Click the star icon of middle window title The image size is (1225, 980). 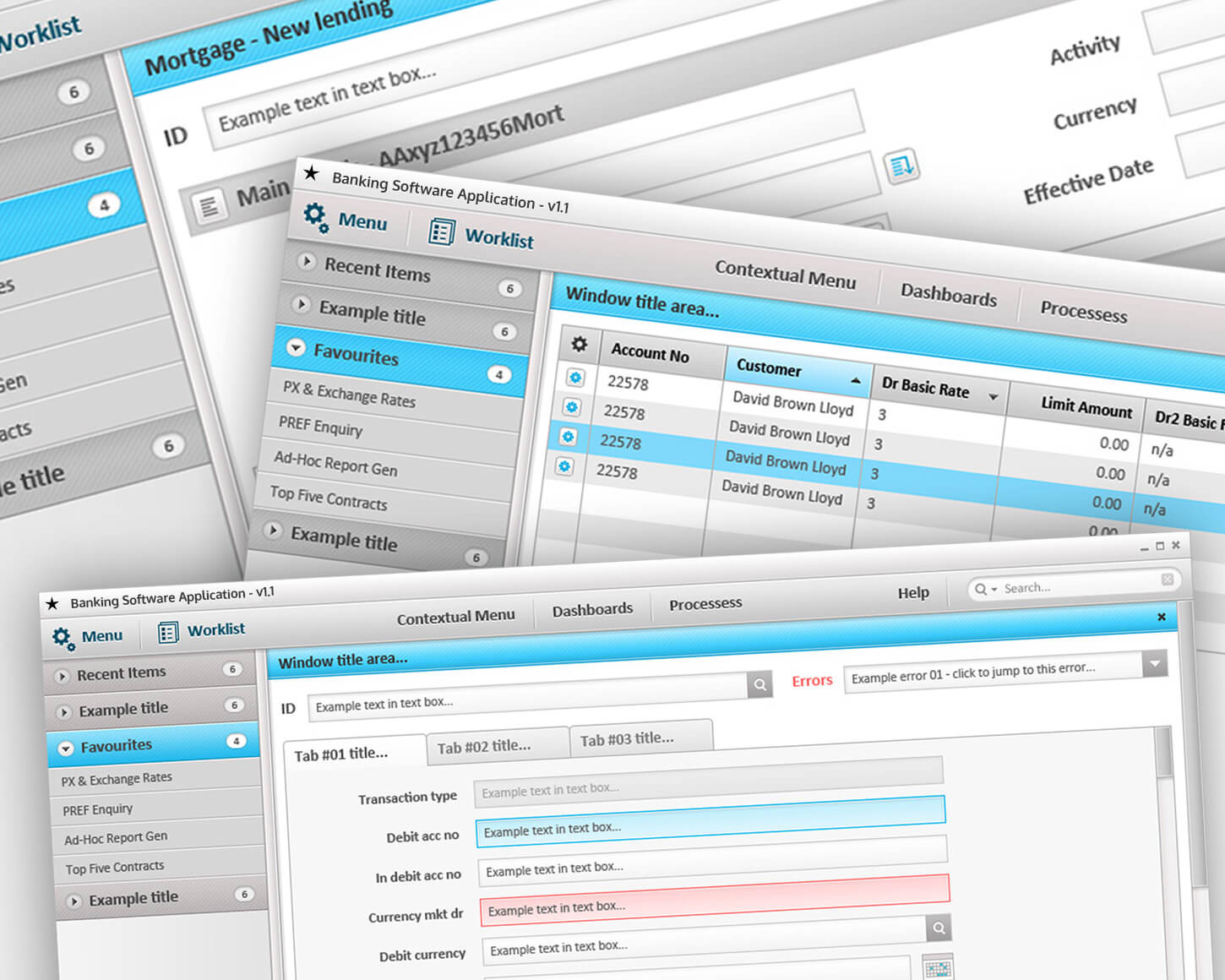311,173
